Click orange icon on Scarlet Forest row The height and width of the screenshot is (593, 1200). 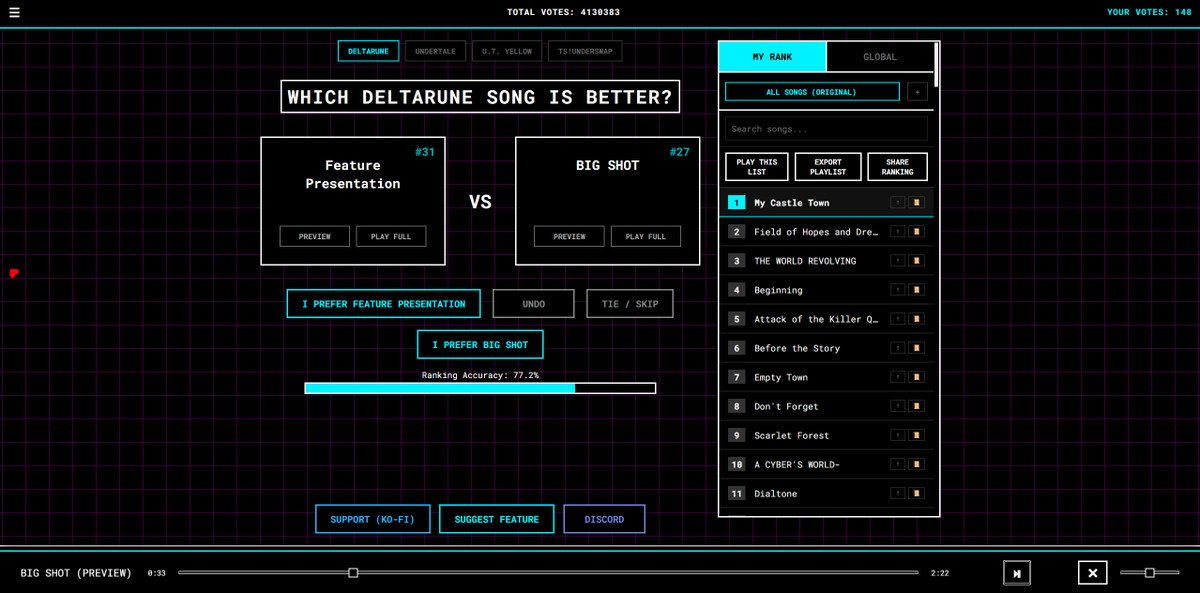coord(917,435)
